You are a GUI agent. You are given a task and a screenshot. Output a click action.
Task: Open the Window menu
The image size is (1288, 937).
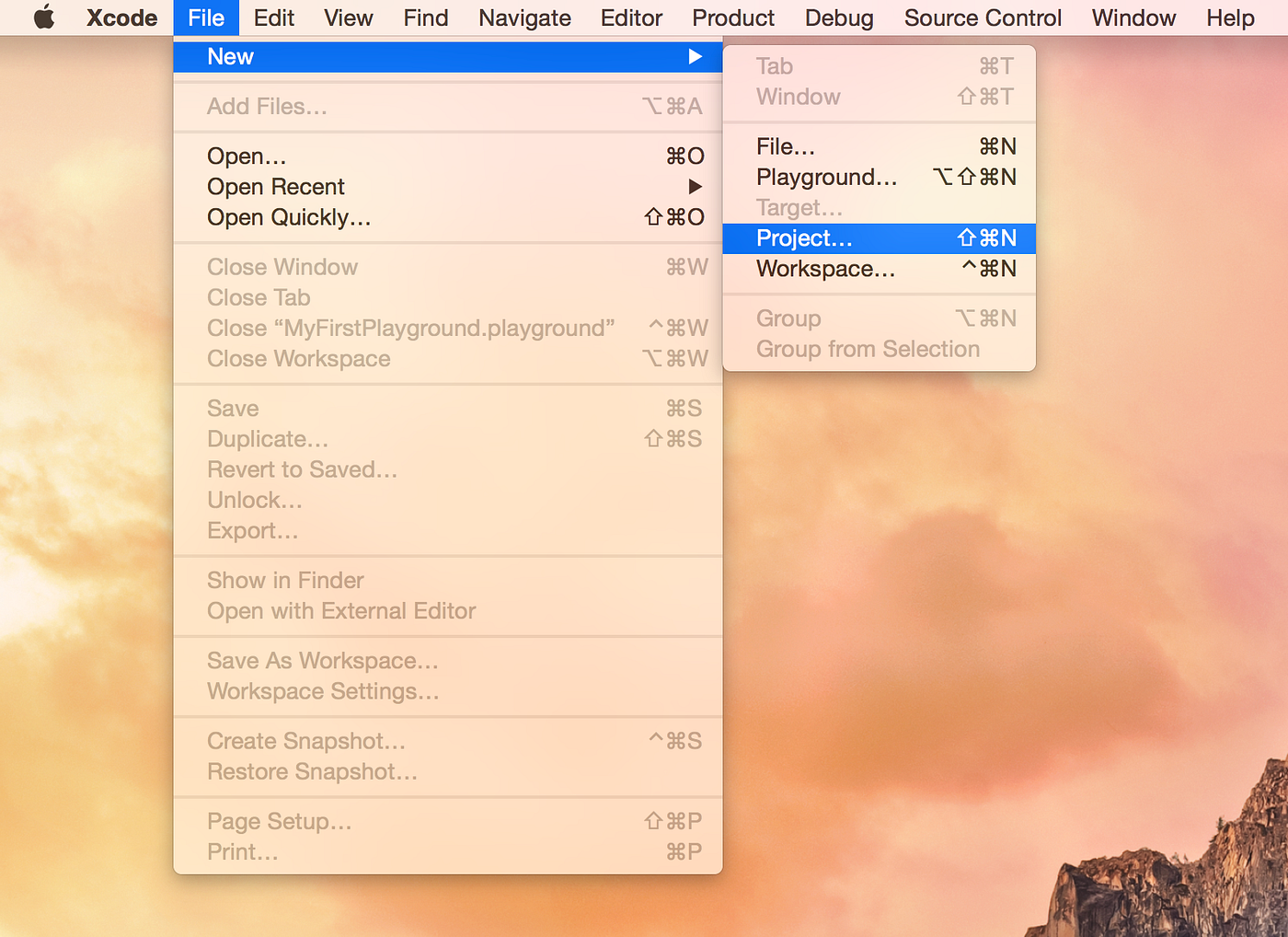click(1133, 17)
